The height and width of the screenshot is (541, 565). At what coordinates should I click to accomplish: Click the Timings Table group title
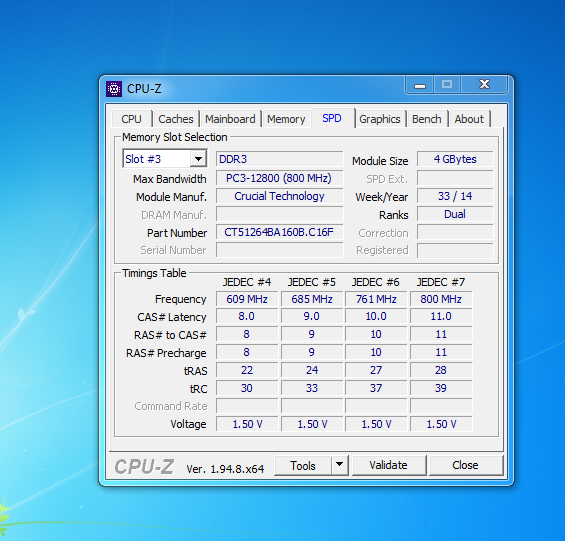[154, 273]
